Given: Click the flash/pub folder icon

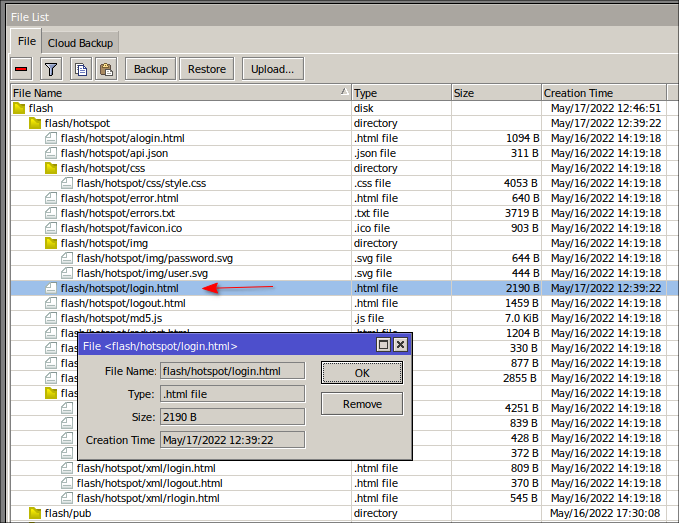Looking at the screenshot, I should pyautogui.click(x=35, y=513).
